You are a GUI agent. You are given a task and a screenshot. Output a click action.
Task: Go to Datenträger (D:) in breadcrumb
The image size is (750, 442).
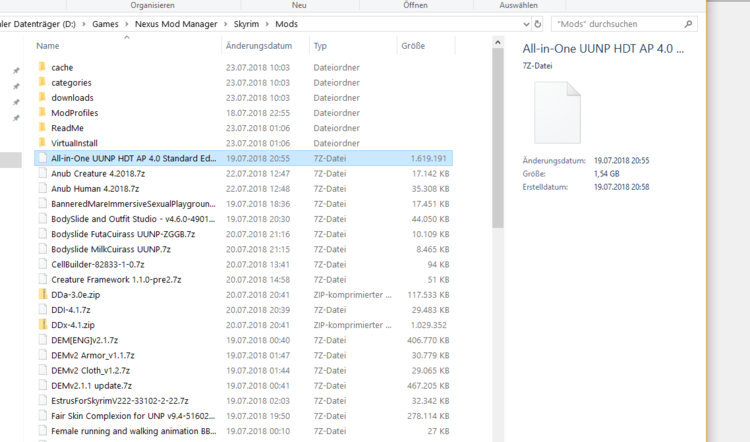(38, 24)
